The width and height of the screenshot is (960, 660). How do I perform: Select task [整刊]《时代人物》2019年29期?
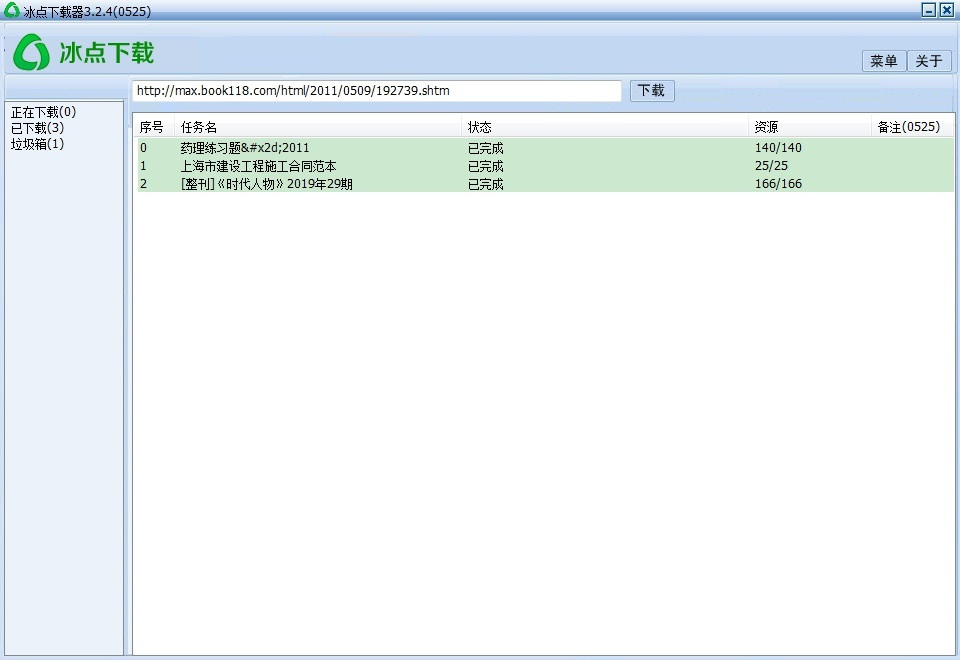coord(266,184)
